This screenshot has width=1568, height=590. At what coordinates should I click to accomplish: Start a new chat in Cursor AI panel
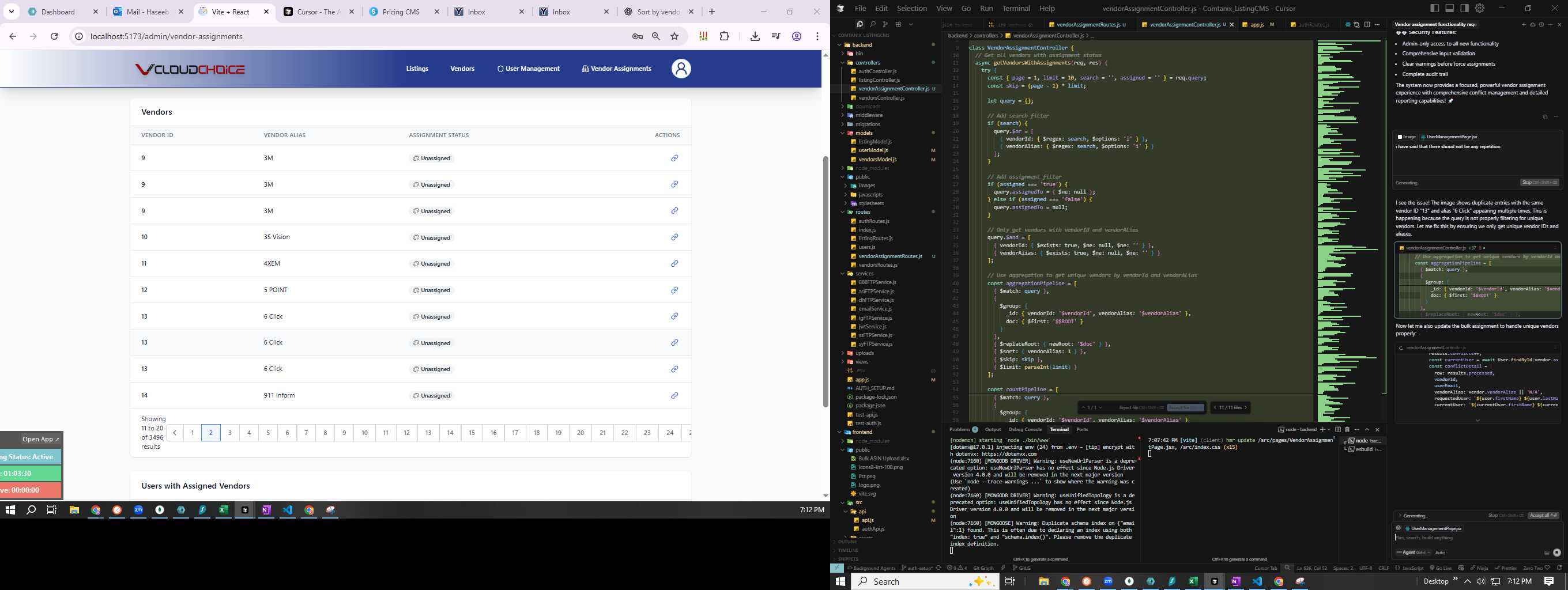(1524, 25)
